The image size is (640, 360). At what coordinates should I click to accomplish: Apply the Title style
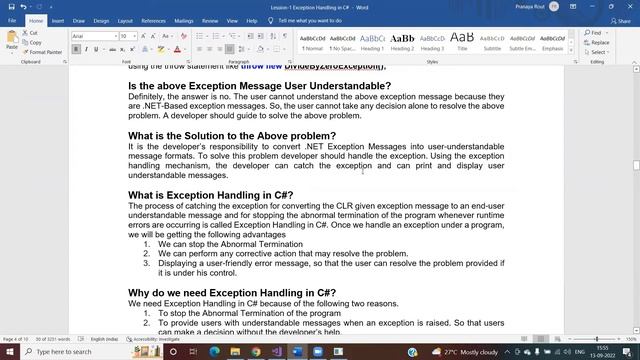click(x=462, y=42)
